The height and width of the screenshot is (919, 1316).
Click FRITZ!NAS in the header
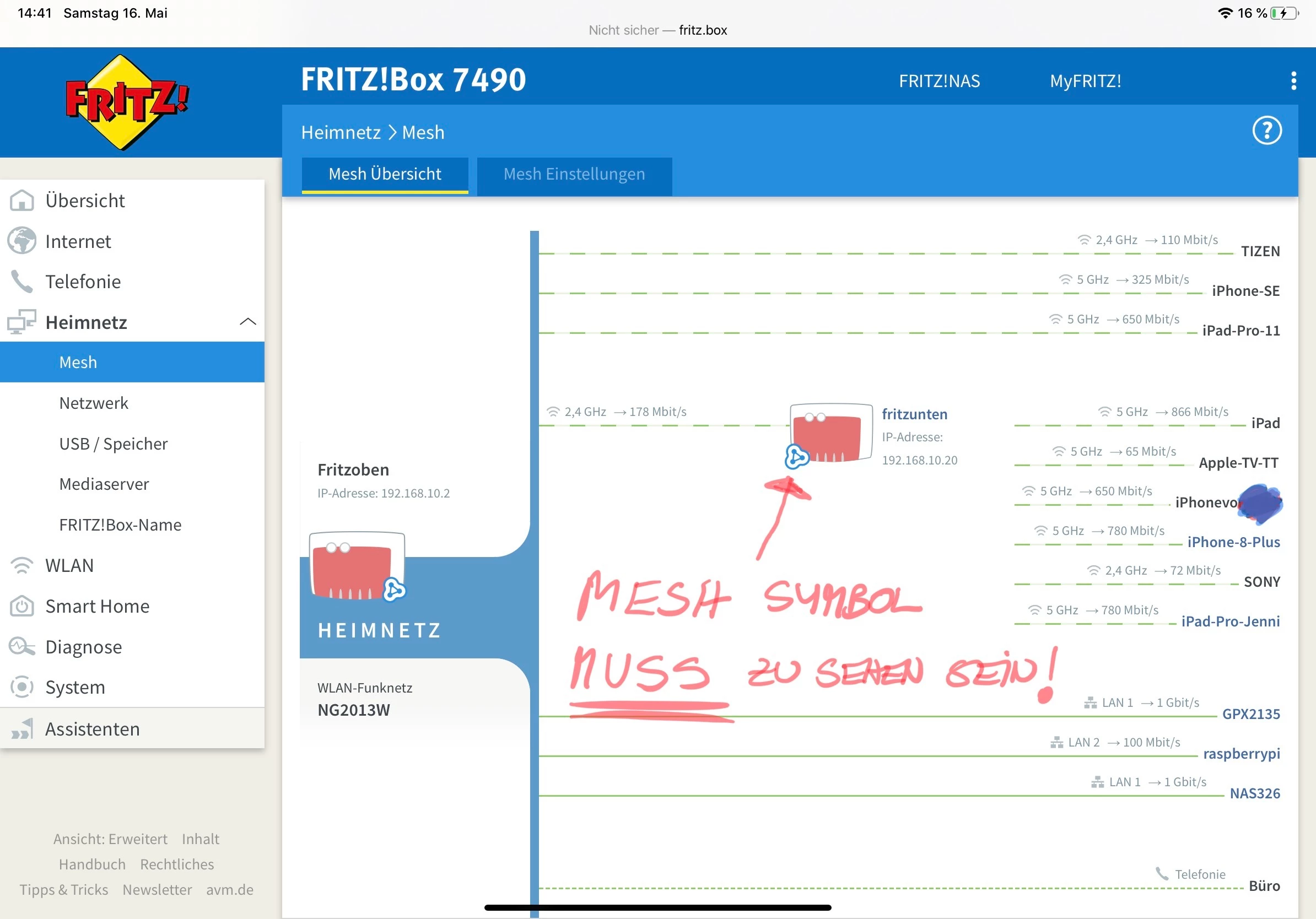point(939,82)
